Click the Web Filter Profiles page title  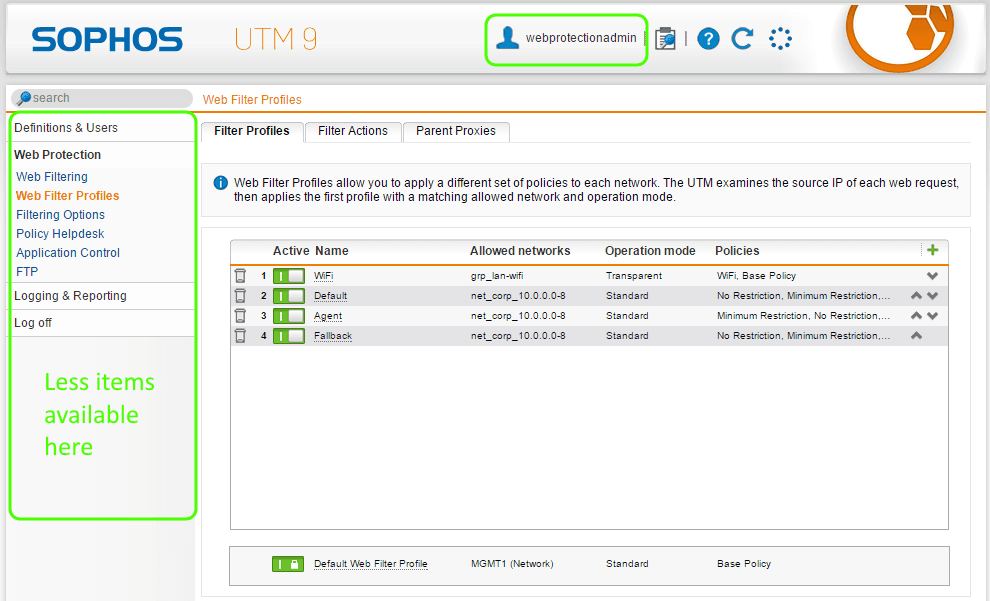[x=252, y=100]
